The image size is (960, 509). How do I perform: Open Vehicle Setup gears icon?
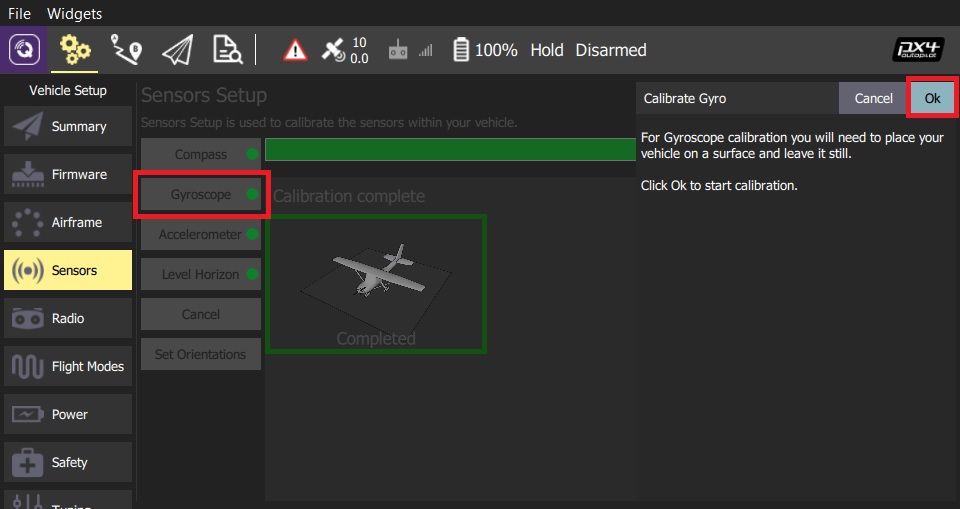pyautogui.click(x=74, y=49)
